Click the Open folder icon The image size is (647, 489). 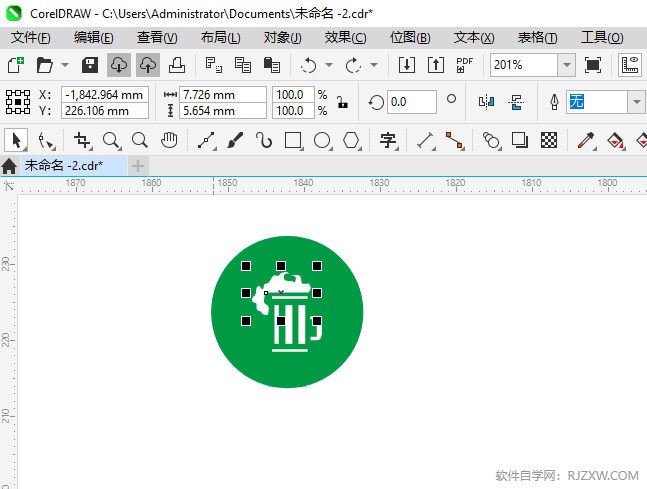[44, 65]
